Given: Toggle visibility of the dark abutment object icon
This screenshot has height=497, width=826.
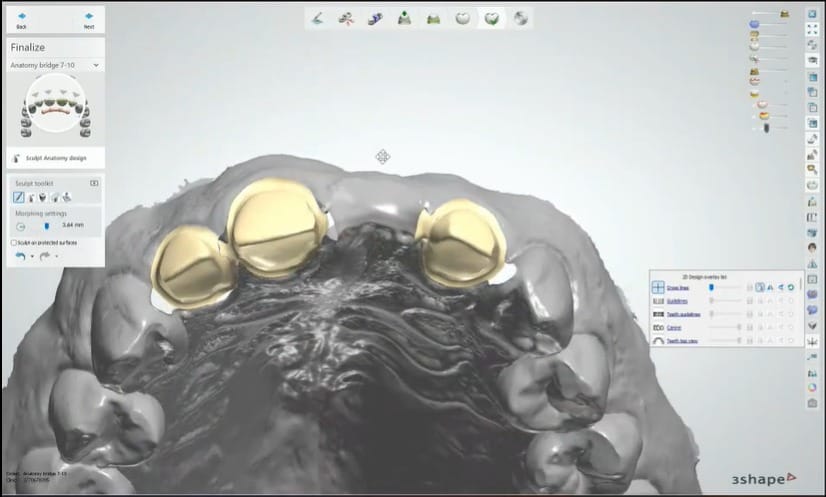Looking at the screenshot, I should pyautogui.click(x=766, y=128).
